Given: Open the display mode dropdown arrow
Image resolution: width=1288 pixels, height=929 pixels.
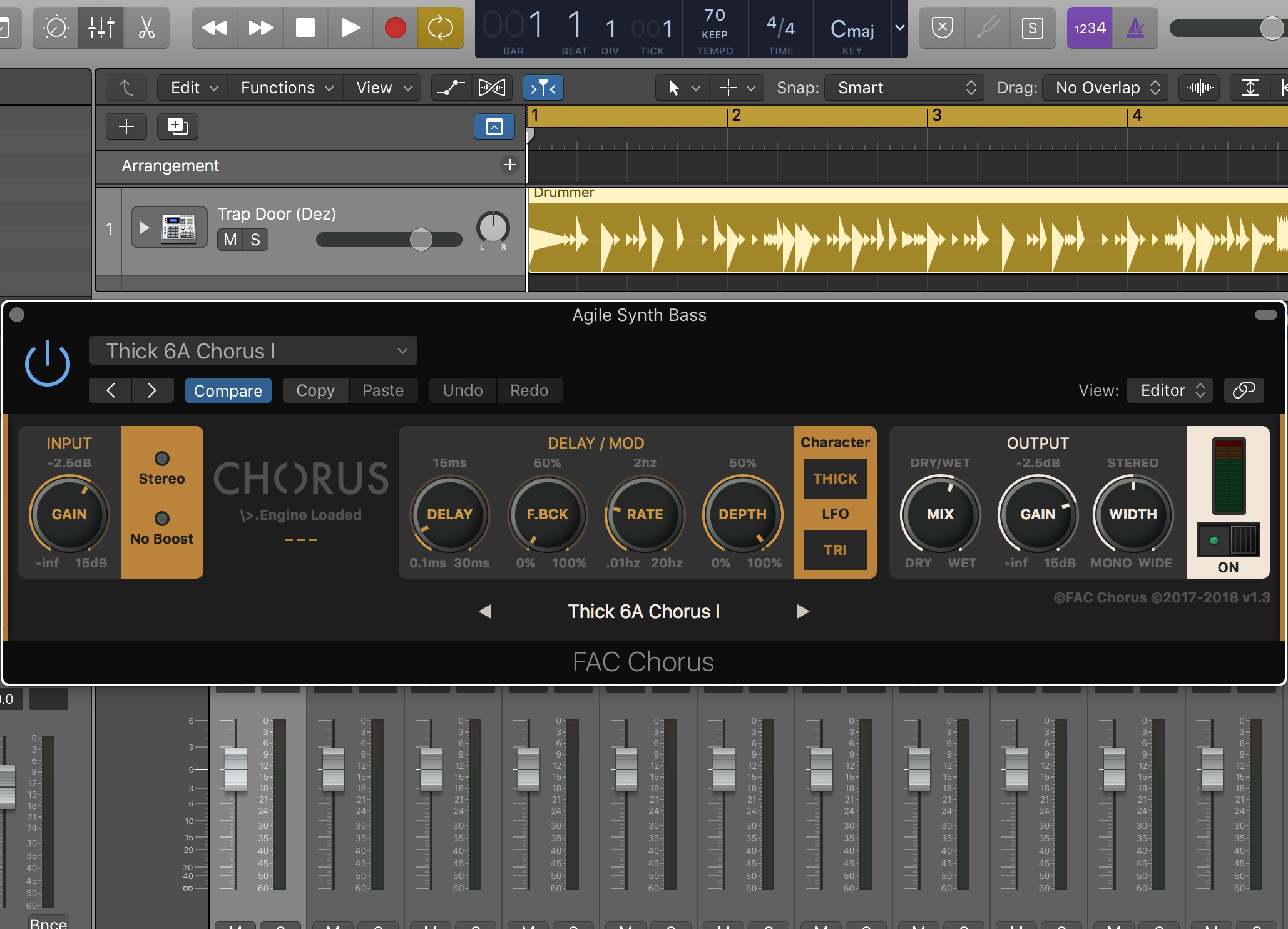Looking at the screenshot, I should pos(900,28).
